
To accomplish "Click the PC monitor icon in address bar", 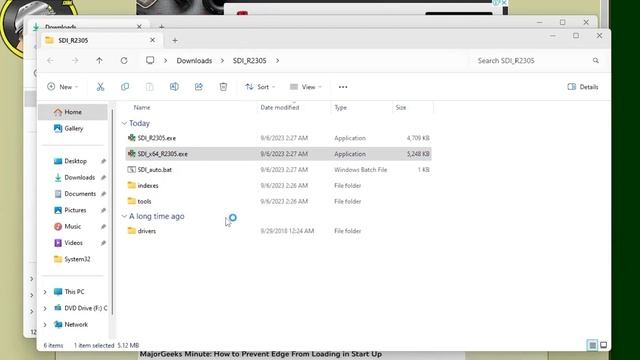I will point(150,60).
